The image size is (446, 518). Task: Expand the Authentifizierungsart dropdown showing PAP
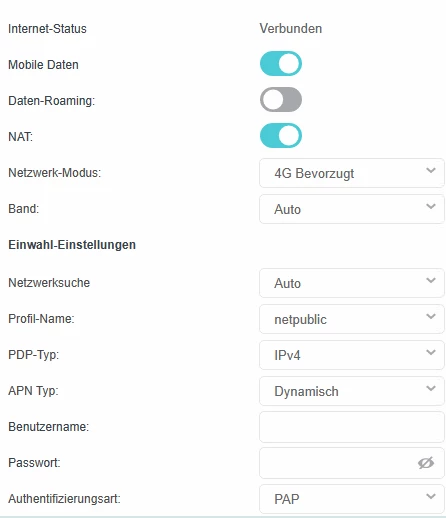pos(352,499)
